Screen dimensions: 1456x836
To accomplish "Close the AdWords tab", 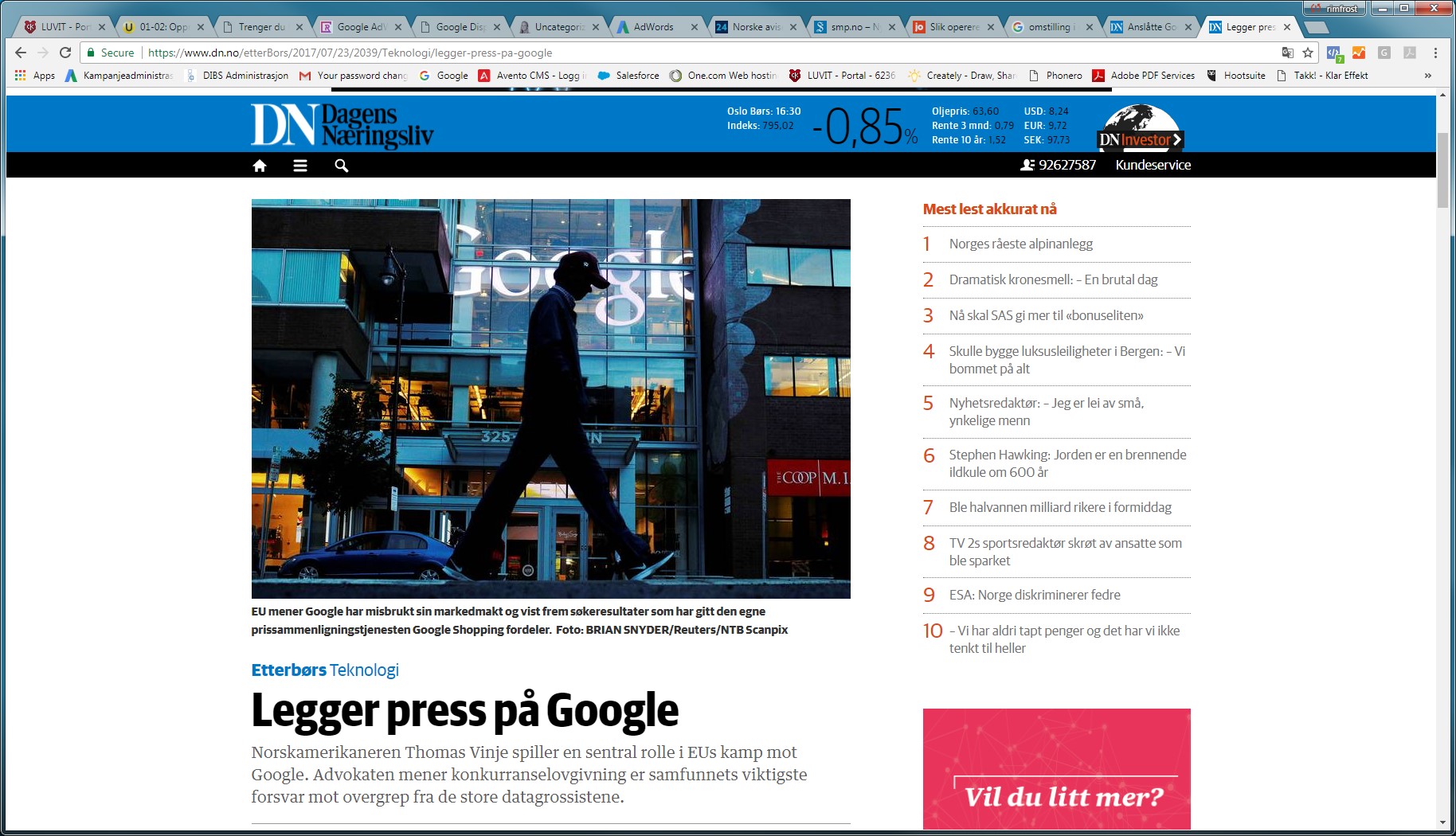I will pyautogui.click(x=694, y=27).
